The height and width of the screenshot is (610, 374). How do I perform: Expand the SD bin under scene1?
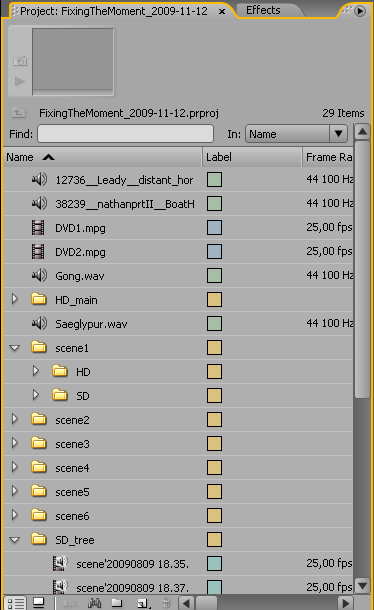point(35,395)
